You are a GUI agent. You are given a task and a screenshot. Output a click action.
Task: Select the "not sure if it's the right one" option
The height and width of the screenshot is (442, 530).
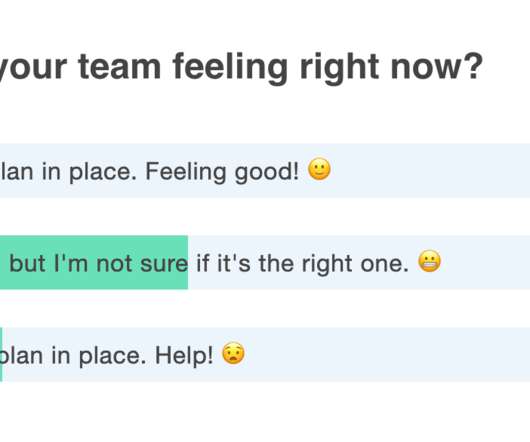coord(265,263)
